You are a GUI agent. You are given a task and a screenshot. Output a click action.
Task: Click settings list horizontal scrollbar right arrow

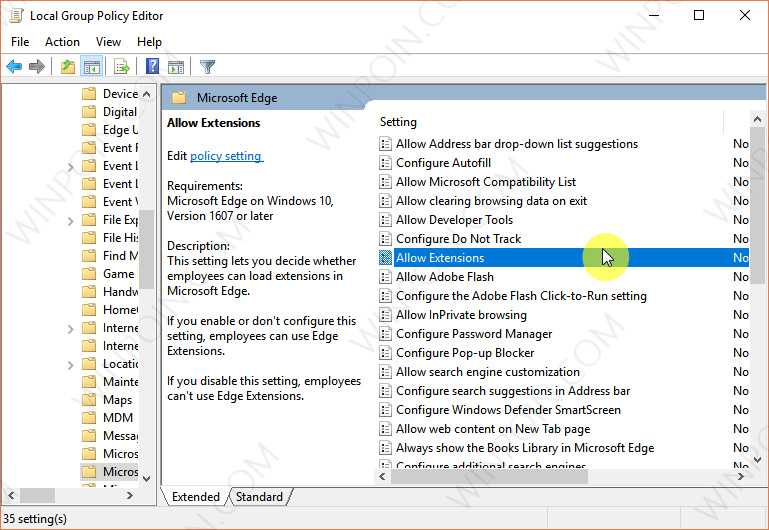(x=741, y=477)
